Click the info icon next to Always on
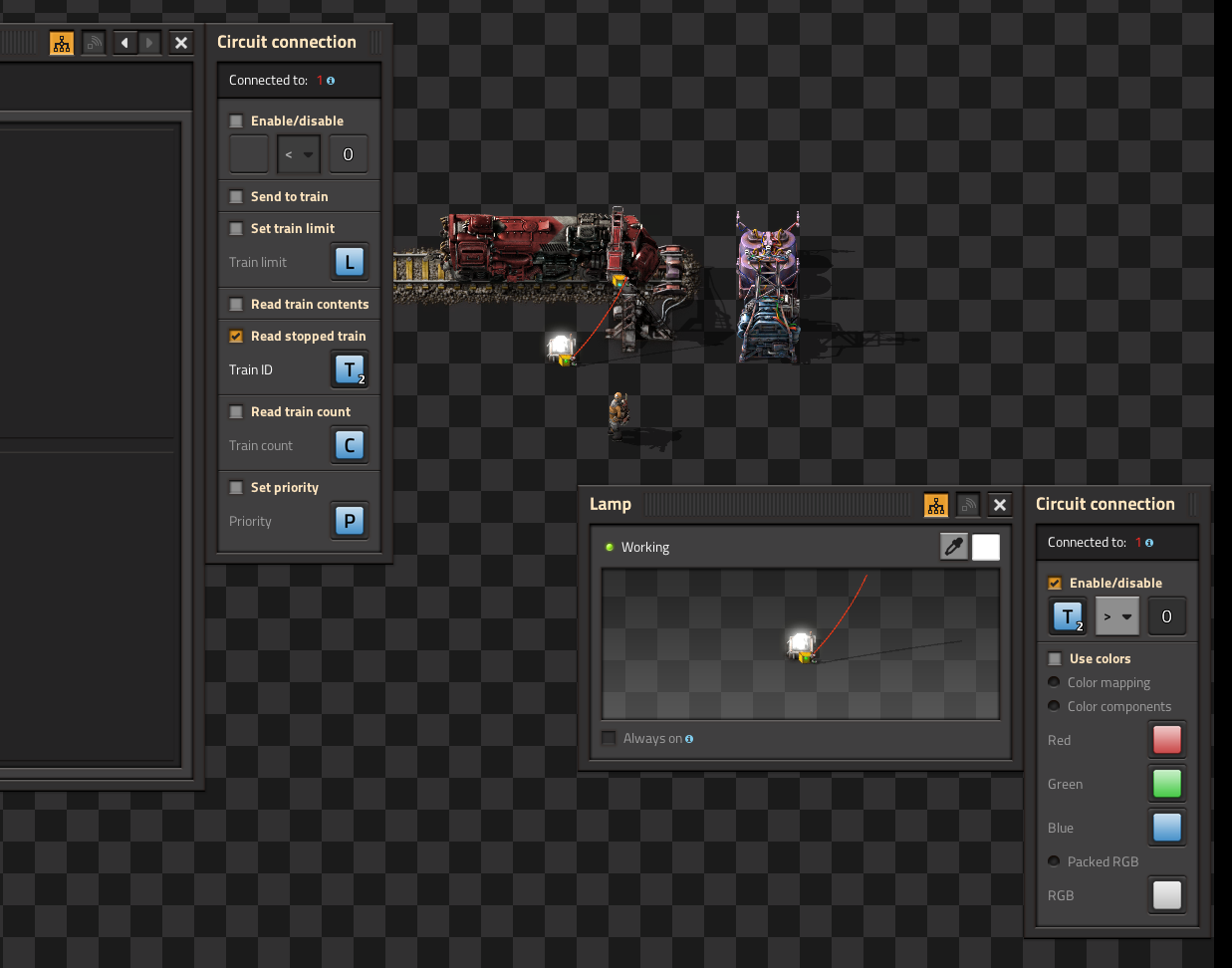The image size is (1232, 968). pos(689,739)
